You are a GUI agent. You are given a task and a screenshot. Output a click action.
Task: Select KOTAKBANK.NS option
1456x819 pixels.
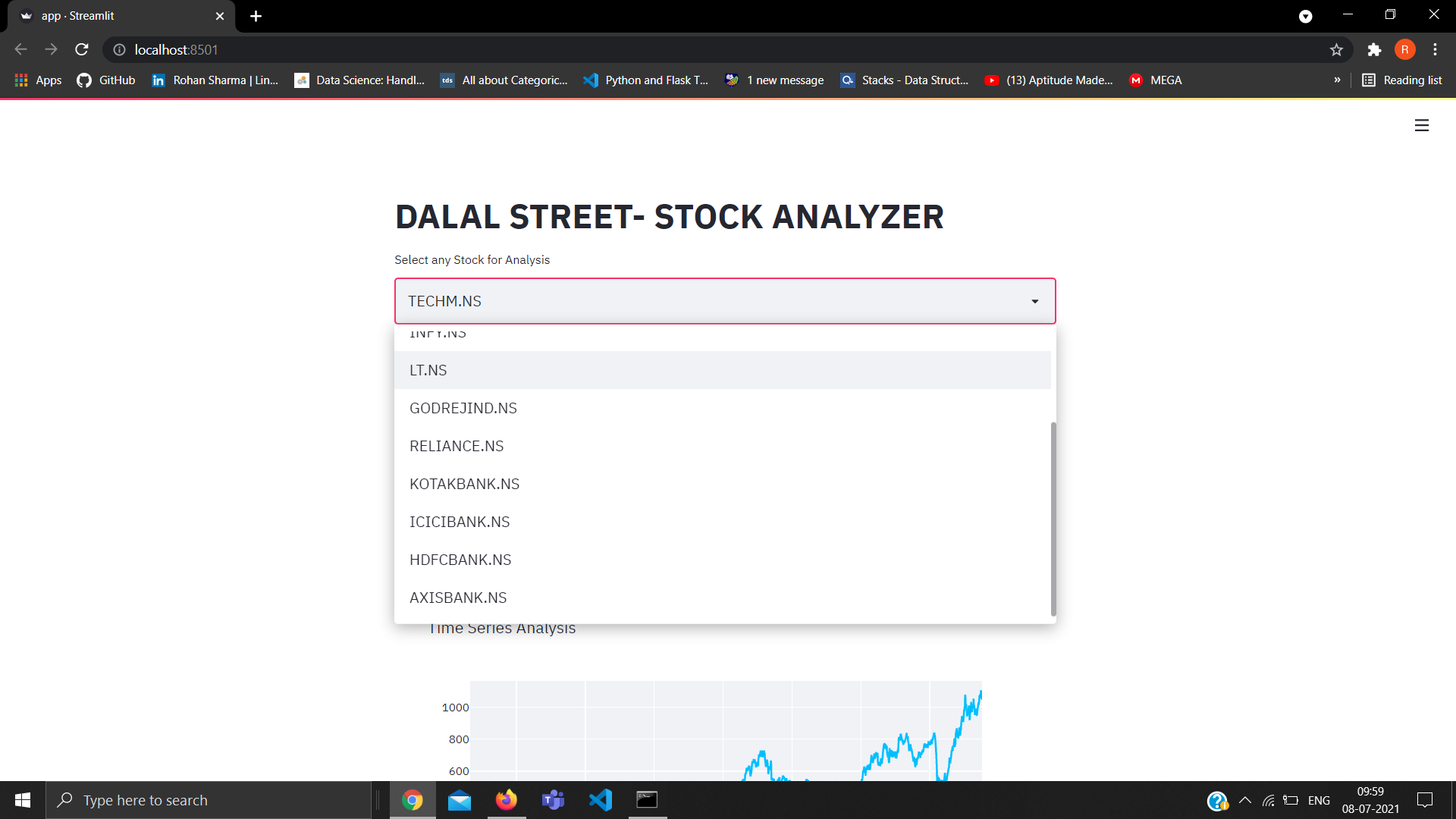[x=723, y=484]
